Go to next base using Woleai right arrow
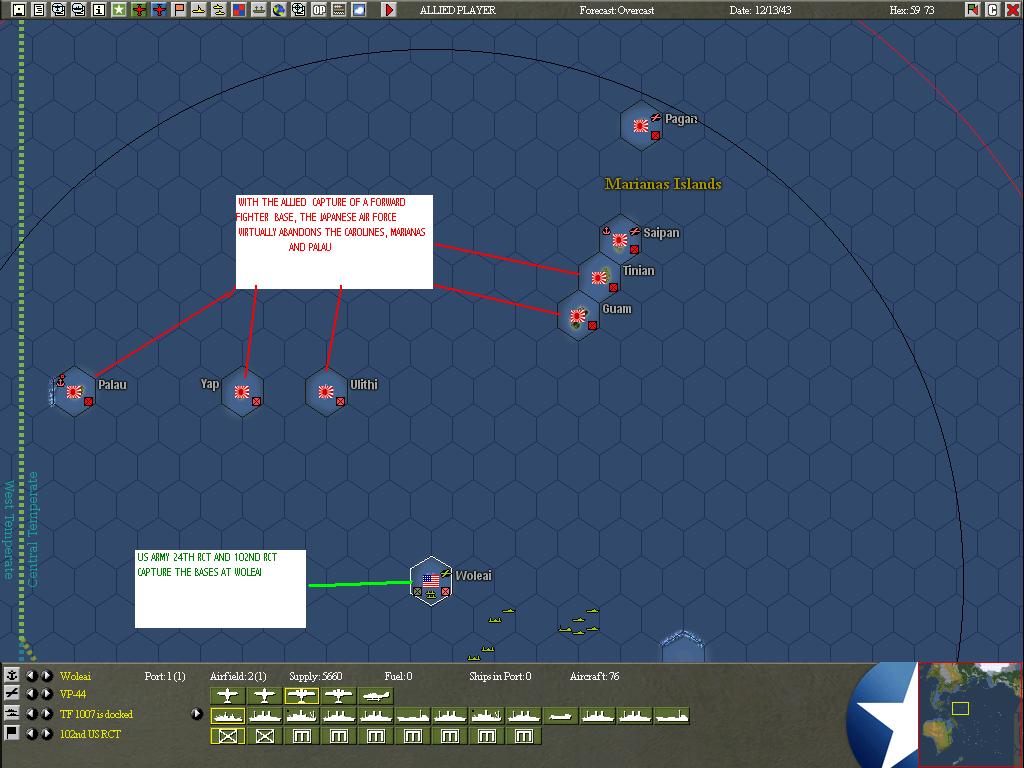Screen dimensions: 1024x768 [46, 675]
